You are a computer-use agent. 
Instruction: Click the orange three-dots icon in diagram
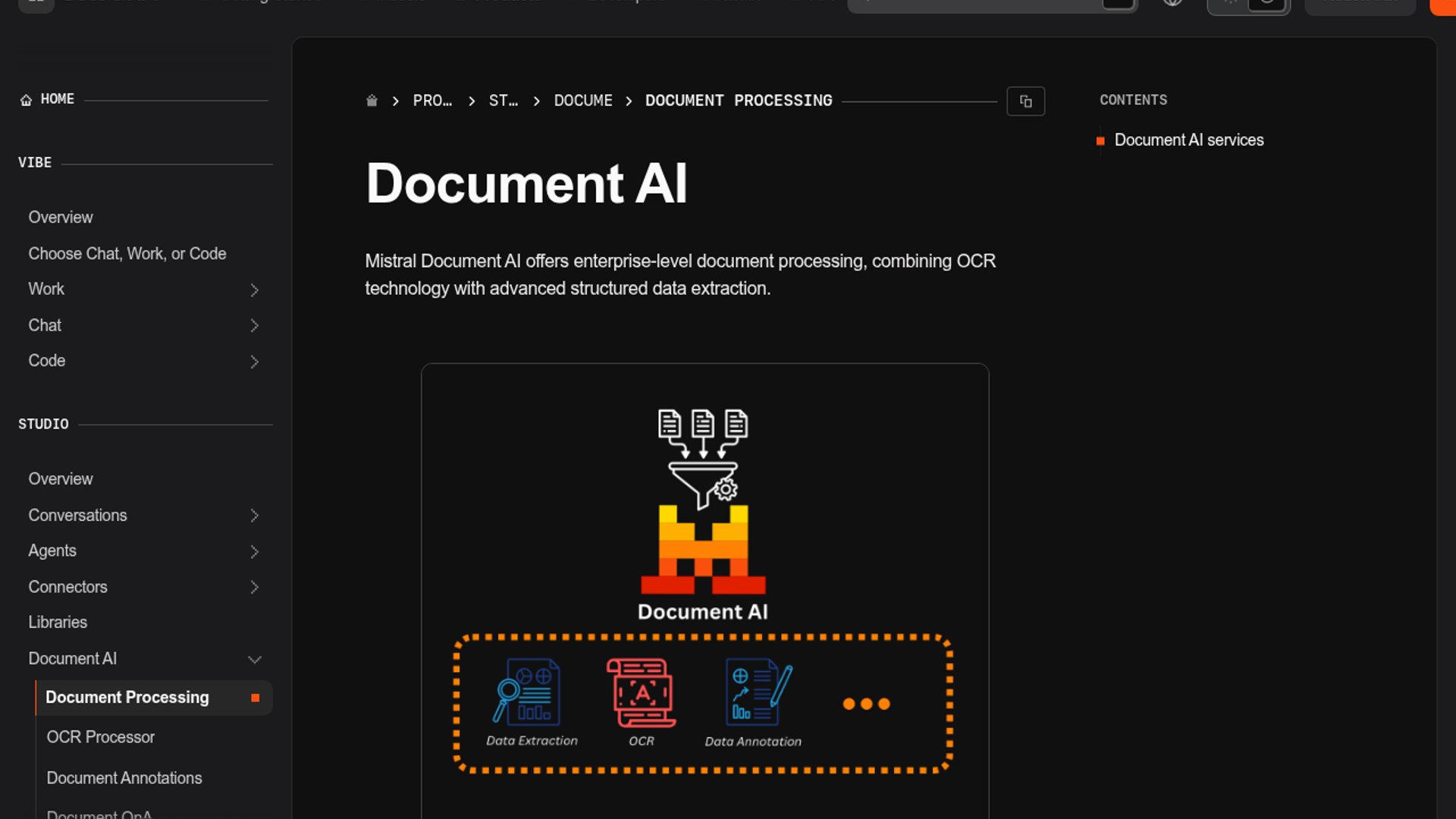pos(866,704)
